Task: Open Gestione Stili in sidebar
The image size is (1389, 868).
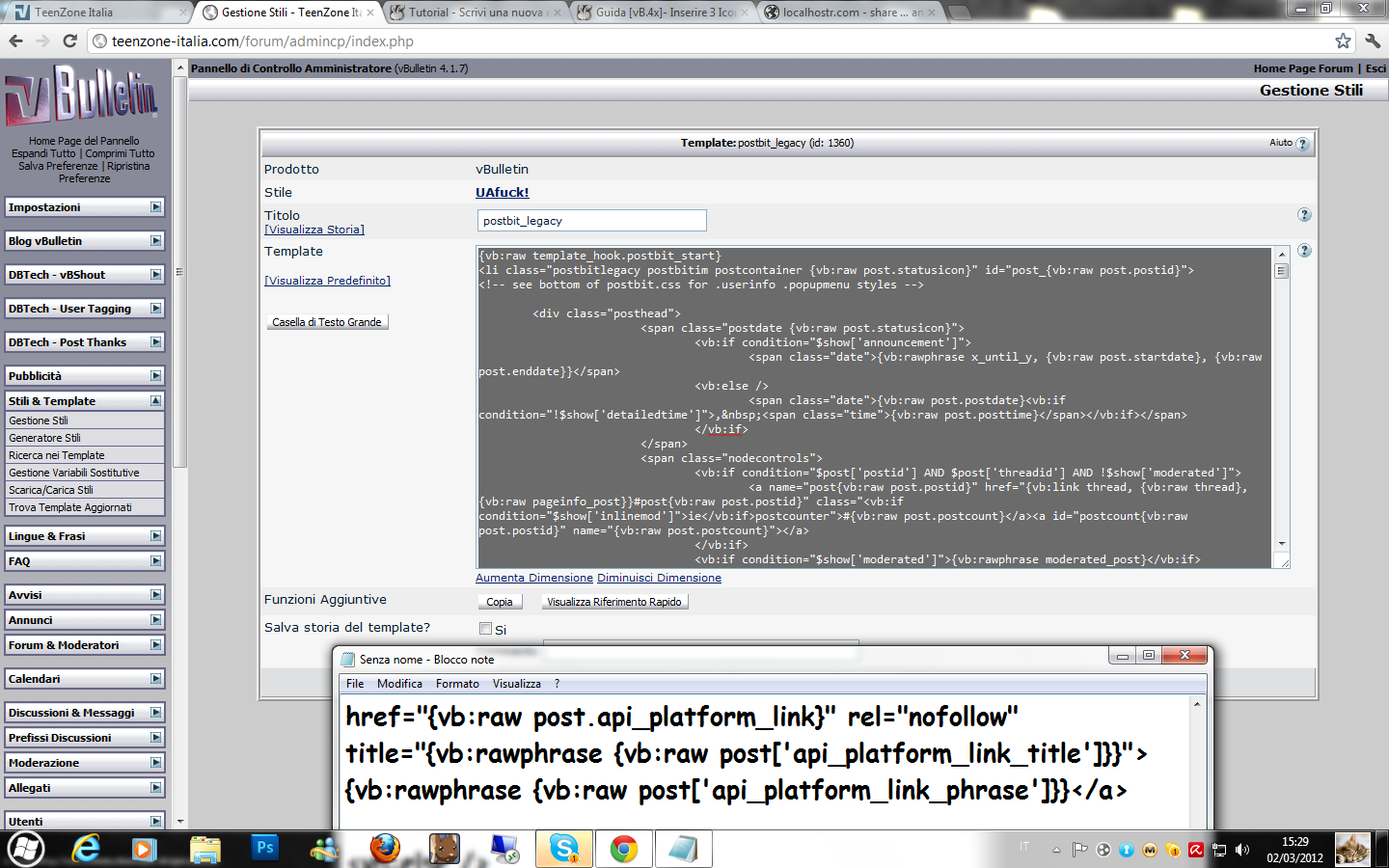Action: [x=39, y=420]
